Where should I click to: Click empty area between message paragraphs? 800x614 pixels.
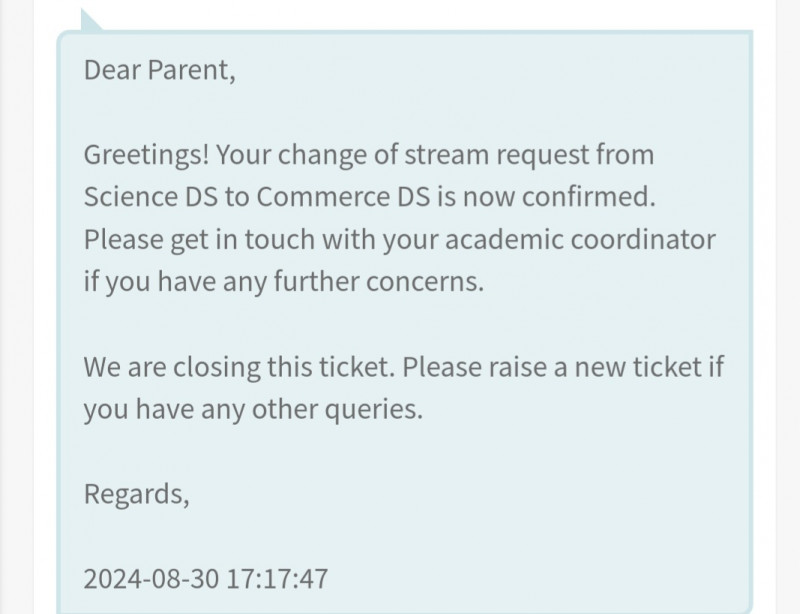point(400,325)
